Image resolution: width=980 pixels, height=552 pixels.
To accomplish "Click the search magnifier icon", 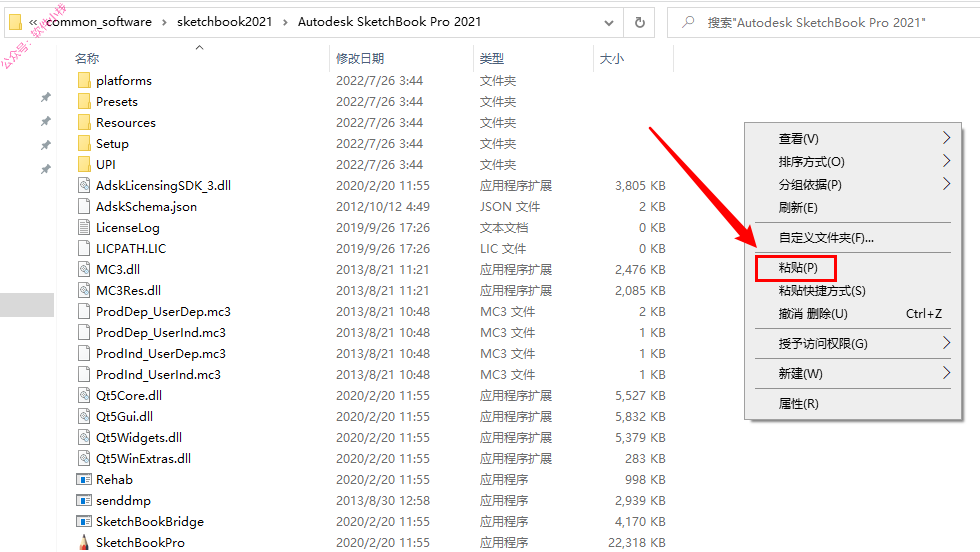I will point(688,23).
